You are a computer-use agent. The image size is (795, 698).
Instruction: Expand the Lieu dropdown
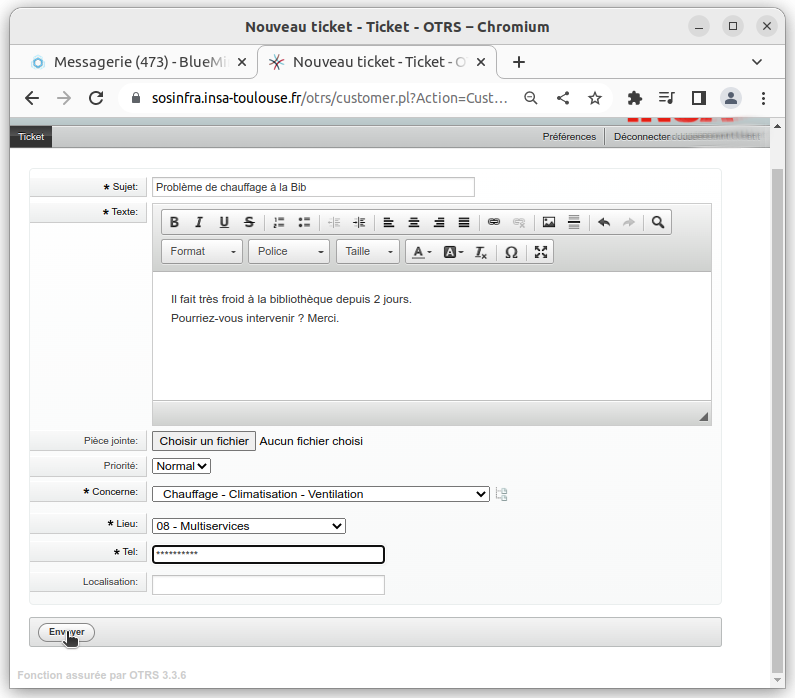pos(249,526)
